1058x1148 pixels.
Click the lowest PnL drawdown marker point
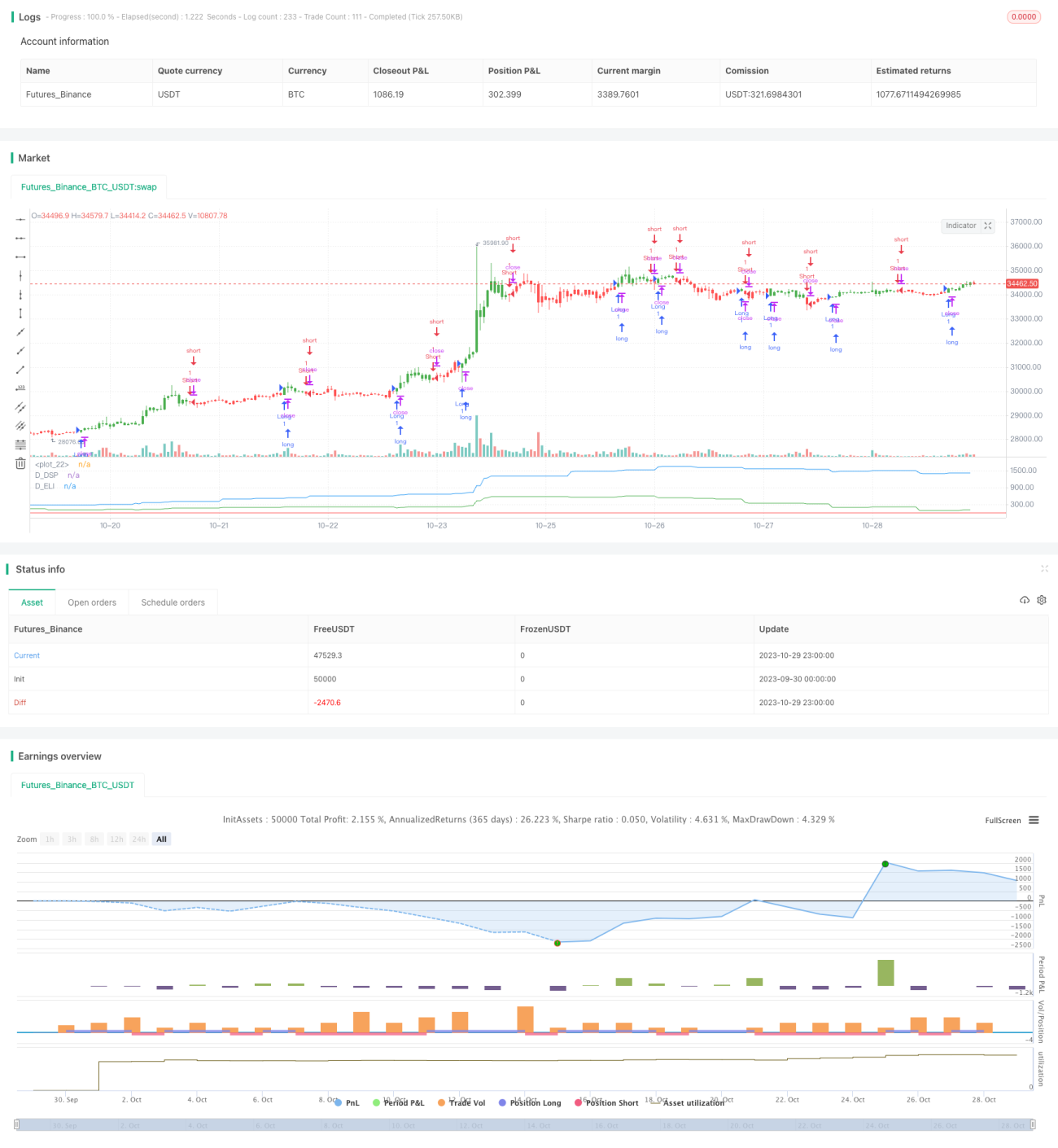coord(557,943)
